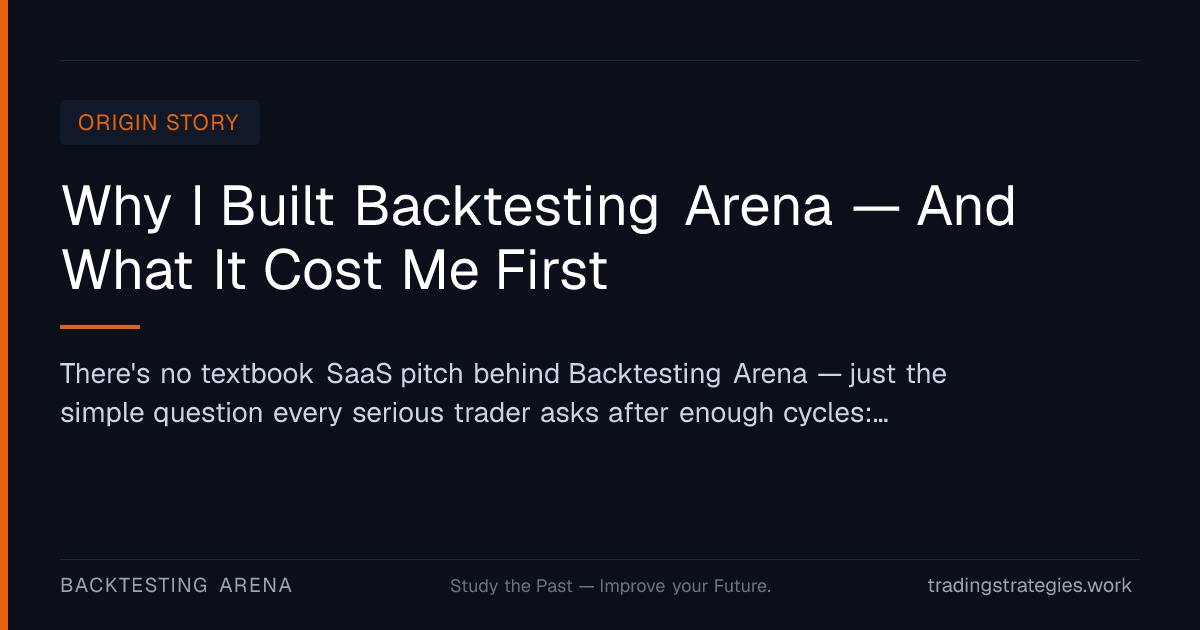Viewport: 1200px width, 630px height.
Task: Click the word 'Backtesting' in the excerpt
Action: coord(645,375)
